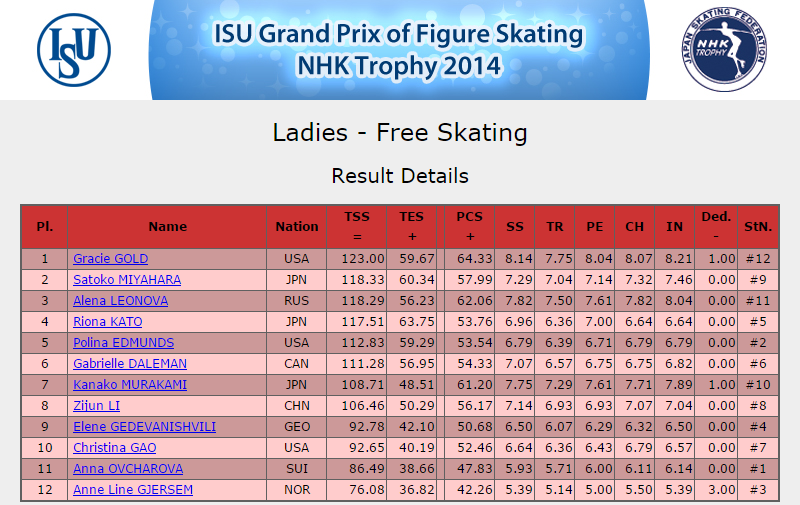Open Anna OVCHAROVA's link

[128, 468]
